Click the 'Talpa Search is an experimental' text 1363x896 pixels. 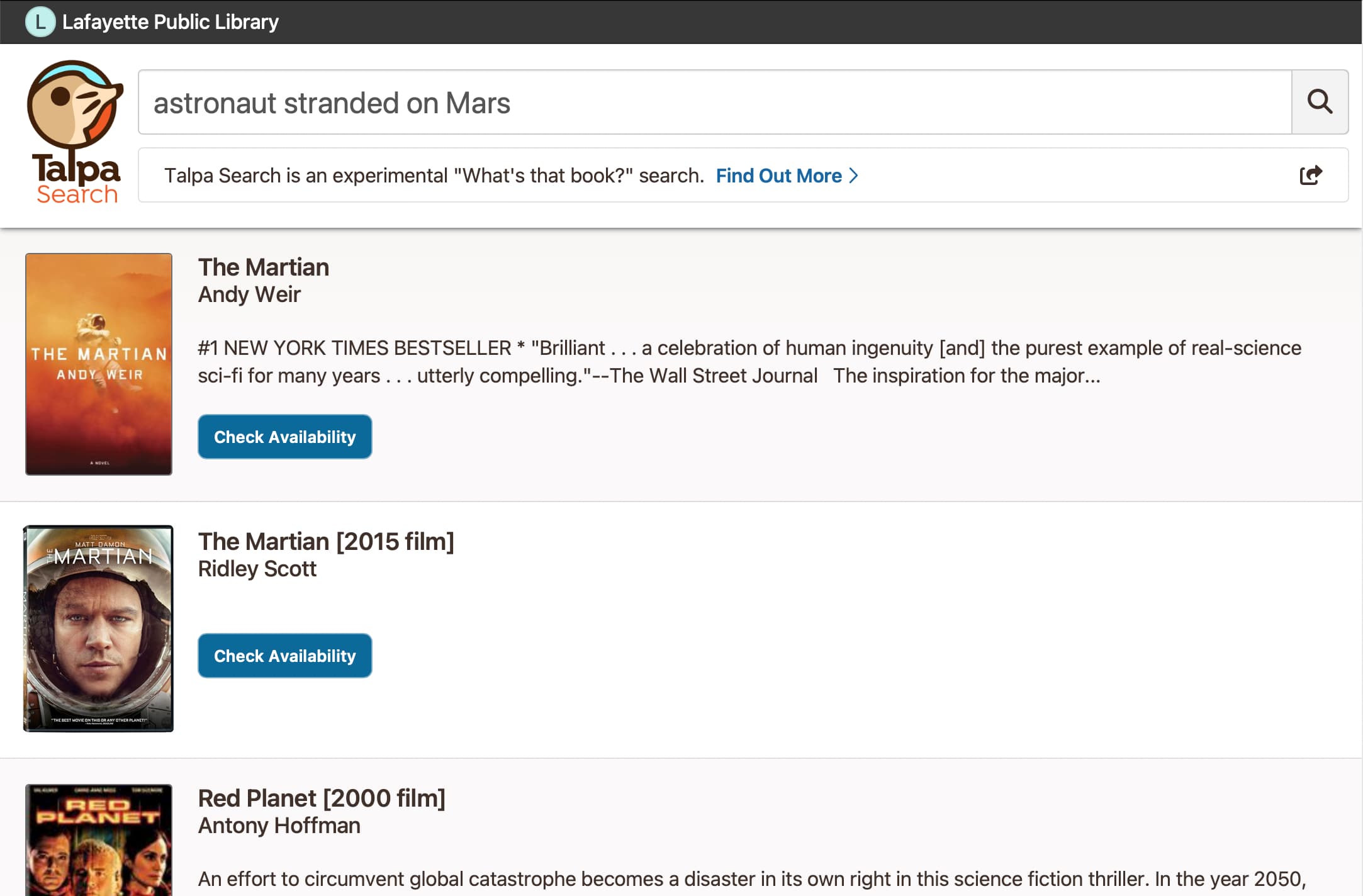point(434,176)
